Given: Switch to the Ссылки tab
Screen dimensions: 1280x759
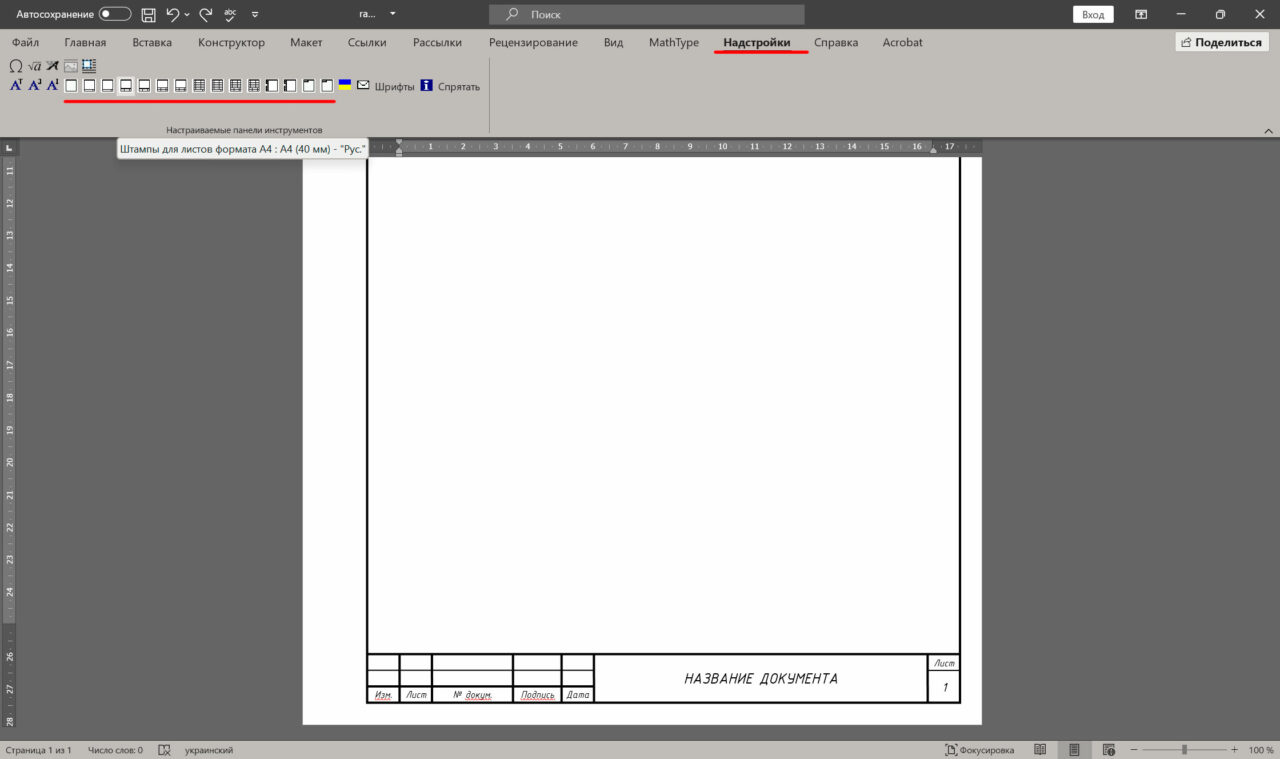Looking at the screenshot, I should [367, 43].
